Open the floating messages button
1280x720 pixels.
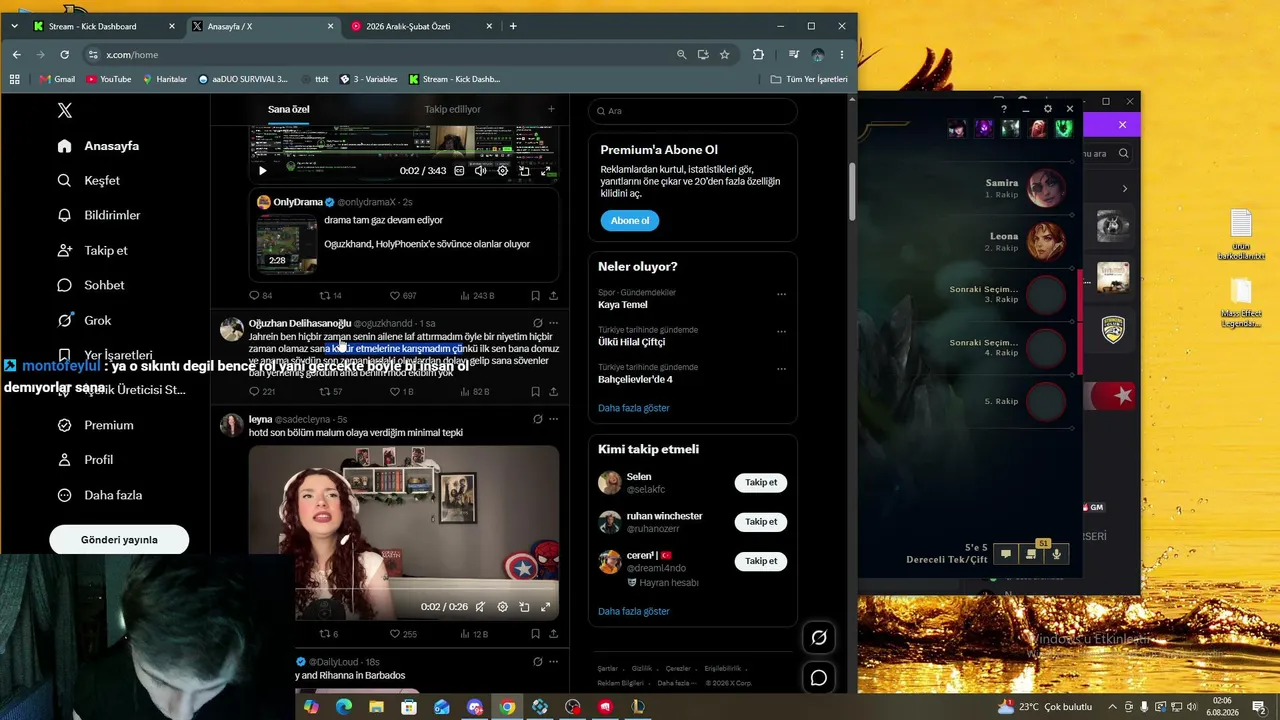click(819, 678)
